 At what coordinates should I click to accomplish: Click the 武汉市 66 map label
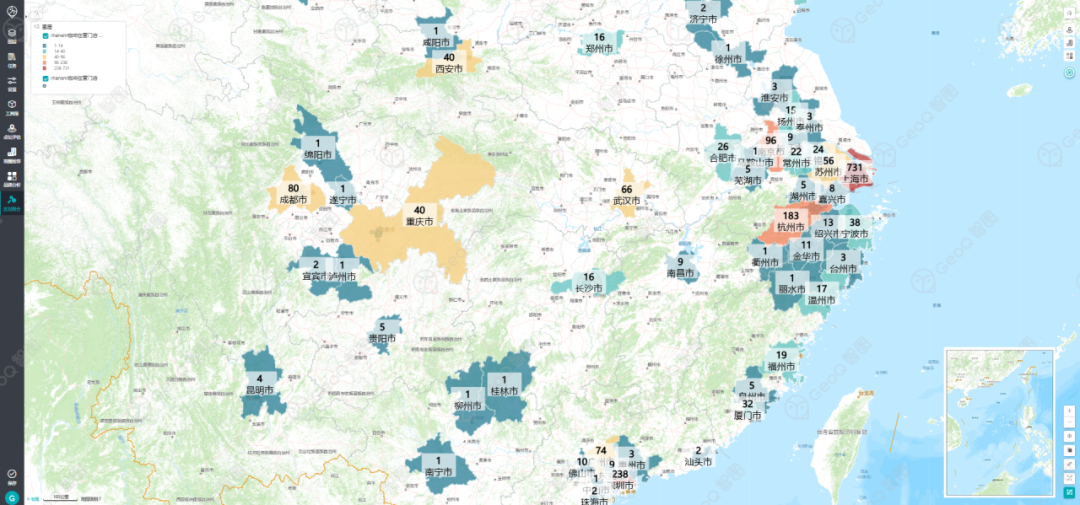[x=626, y=195]
